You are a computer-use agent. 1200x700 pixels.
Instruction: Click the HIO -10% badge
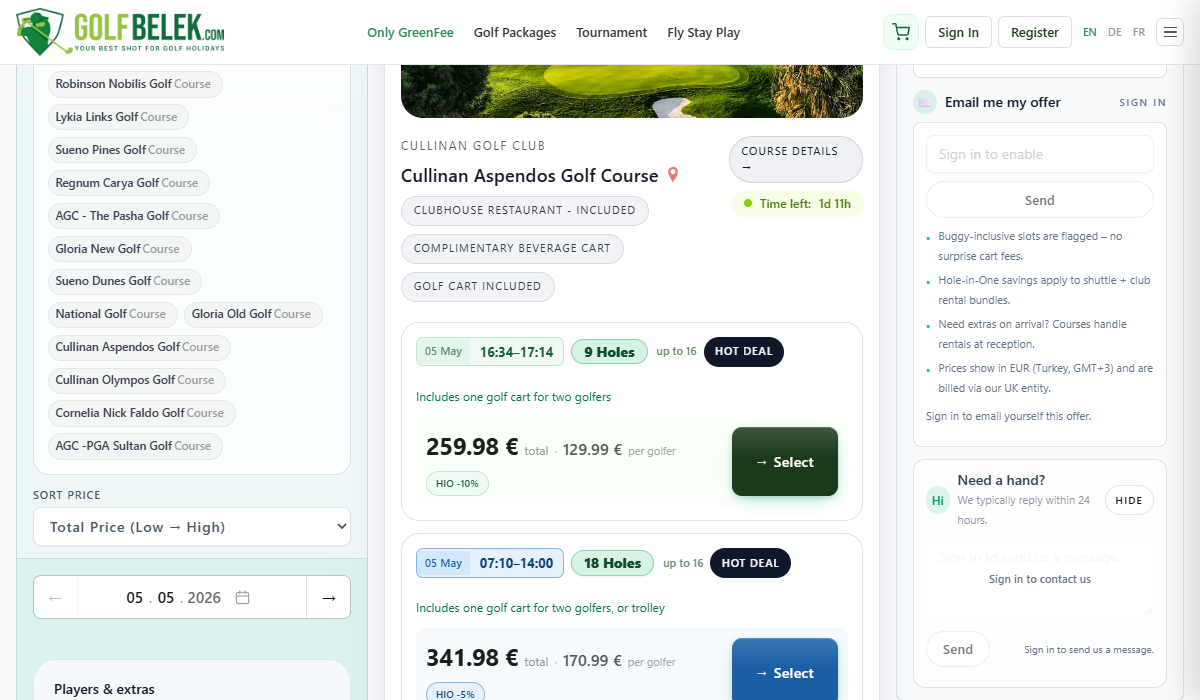coord(457,483)
